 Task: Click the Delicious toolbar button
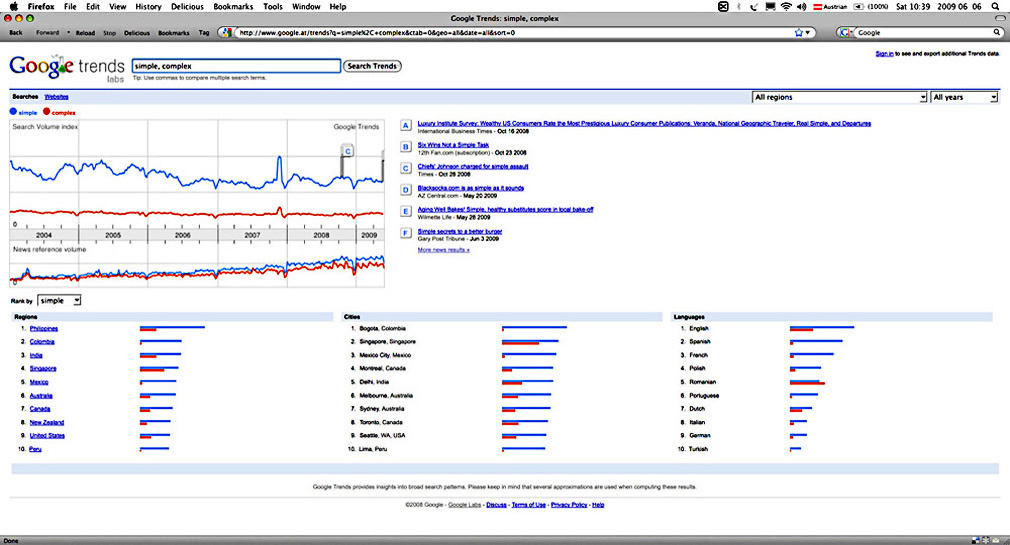pyautogui.click(x=137, y=32)
